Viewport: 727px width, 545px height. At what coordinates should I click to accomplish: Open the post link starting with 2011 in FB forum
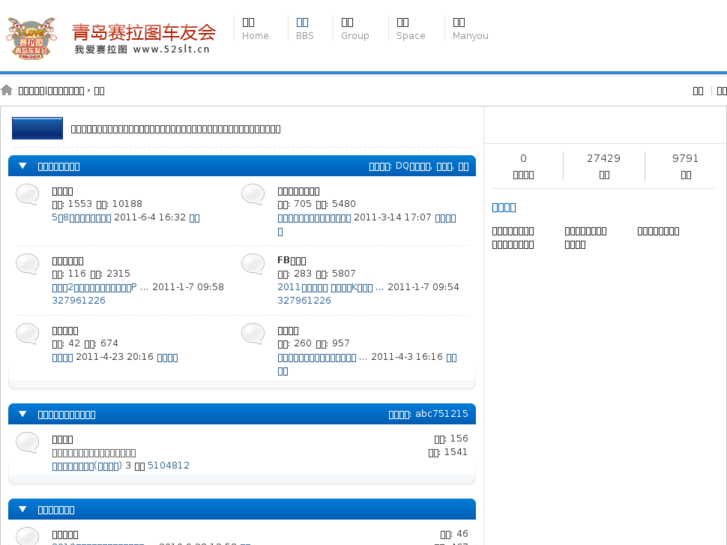pyautogui.click(x=331, y=287)
